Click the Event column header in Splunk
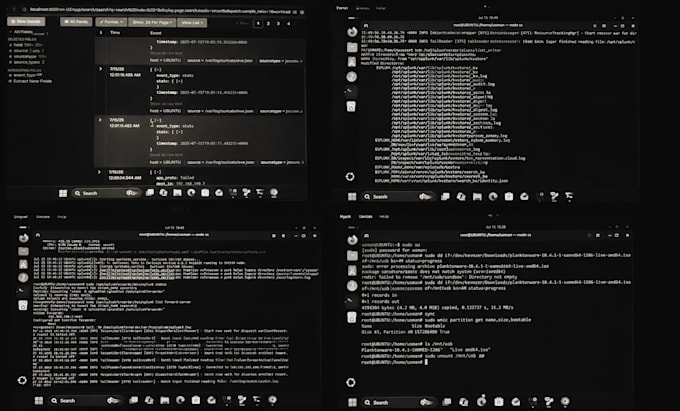The image size is (680, 411). pos(156,33)
